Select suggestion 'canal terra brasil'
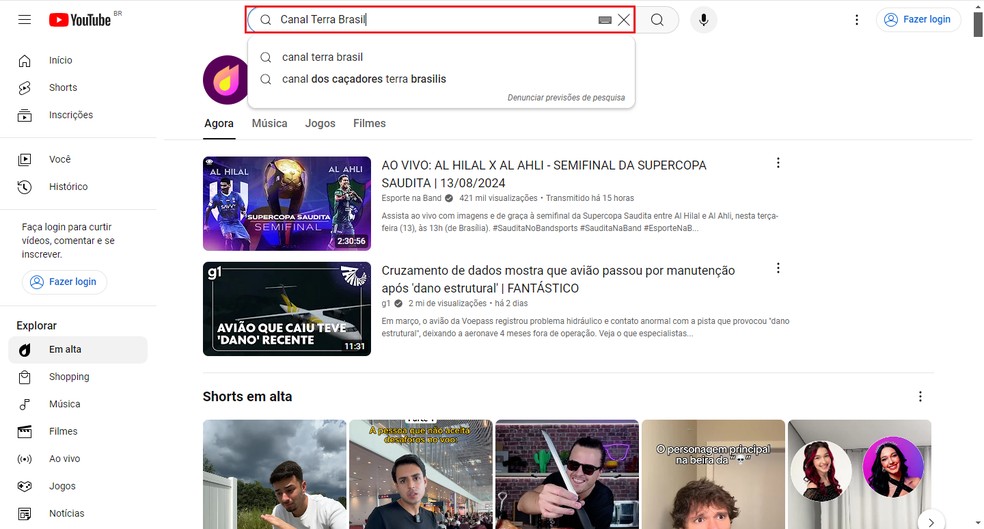The height and width of the screenshot is (529, 984). (x=441, y=57)
